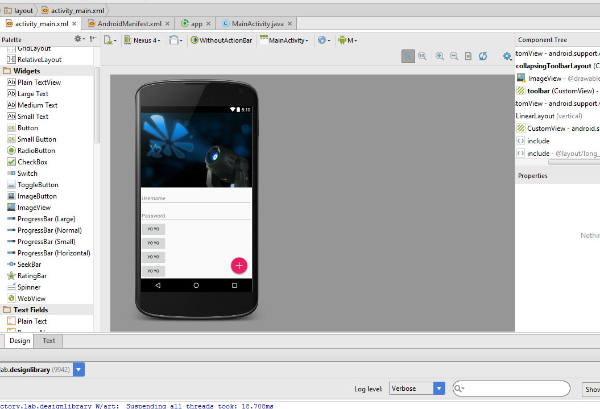Click the pink floating action button

click(x=240, y=265)
